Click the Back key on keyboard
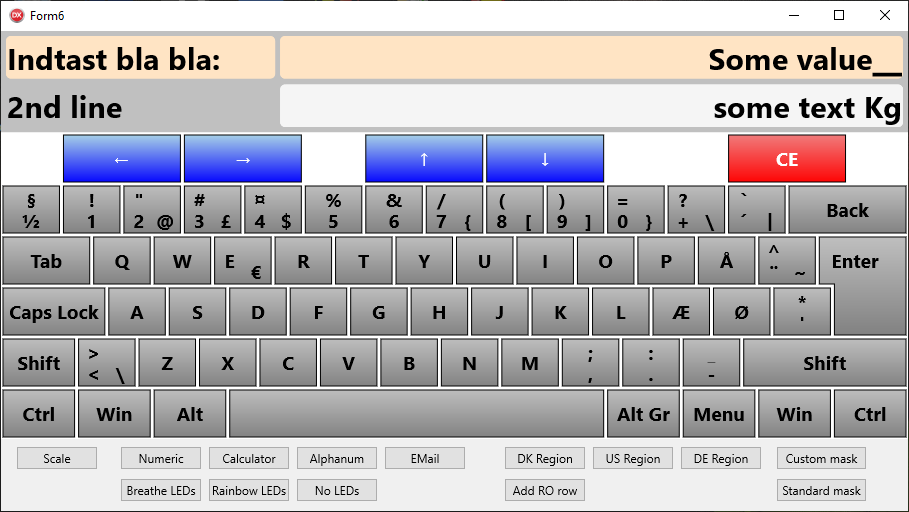The height and width of the screenshot is (512, 909). pos(847,210)
